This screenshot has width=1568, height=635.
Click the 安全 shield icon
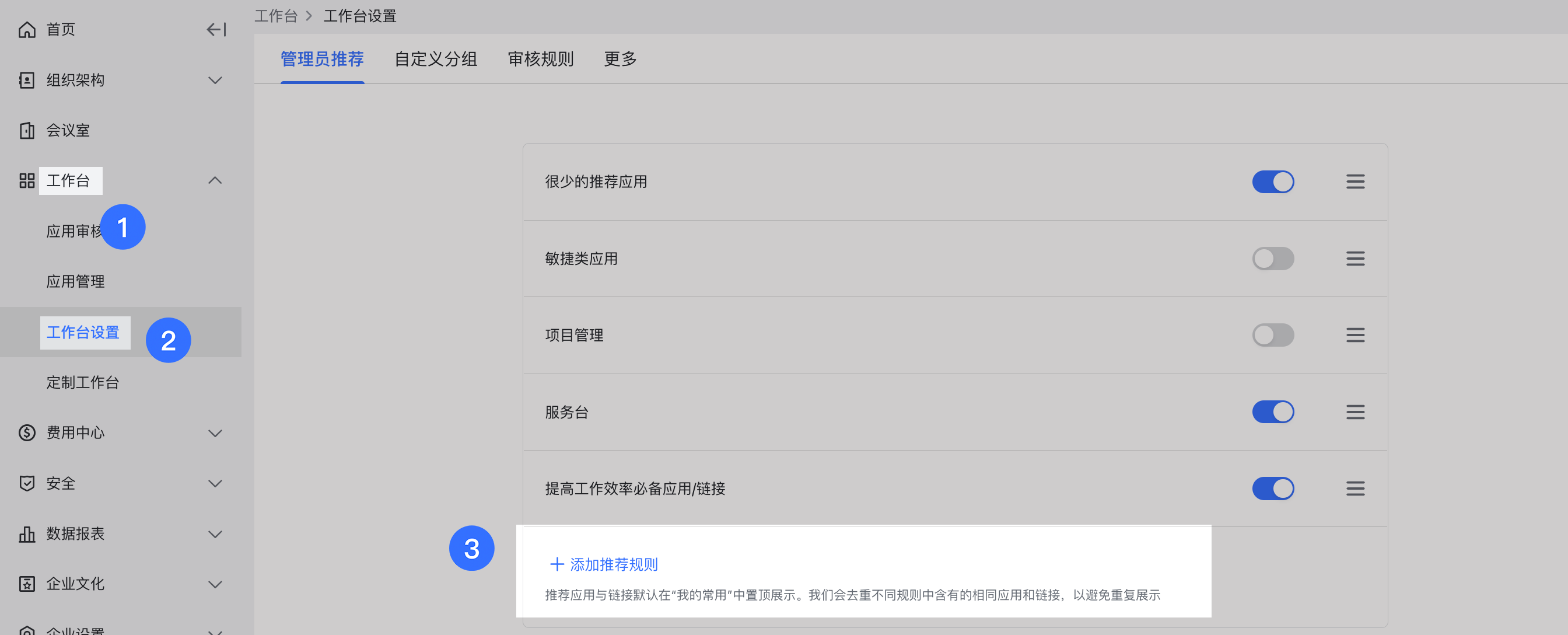pos(27,483)
